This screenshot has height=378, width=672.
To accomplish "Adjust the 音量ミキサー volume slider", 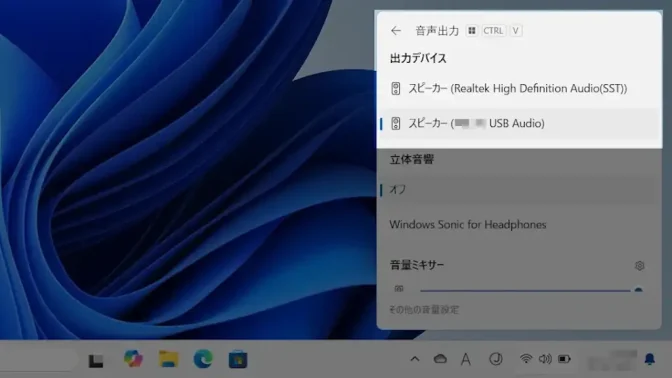I will point(531,290).
